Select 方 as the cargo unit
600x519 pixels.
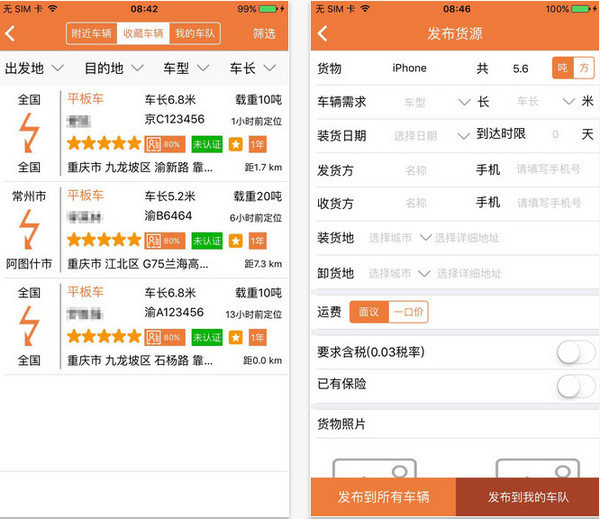coord(584,68)
